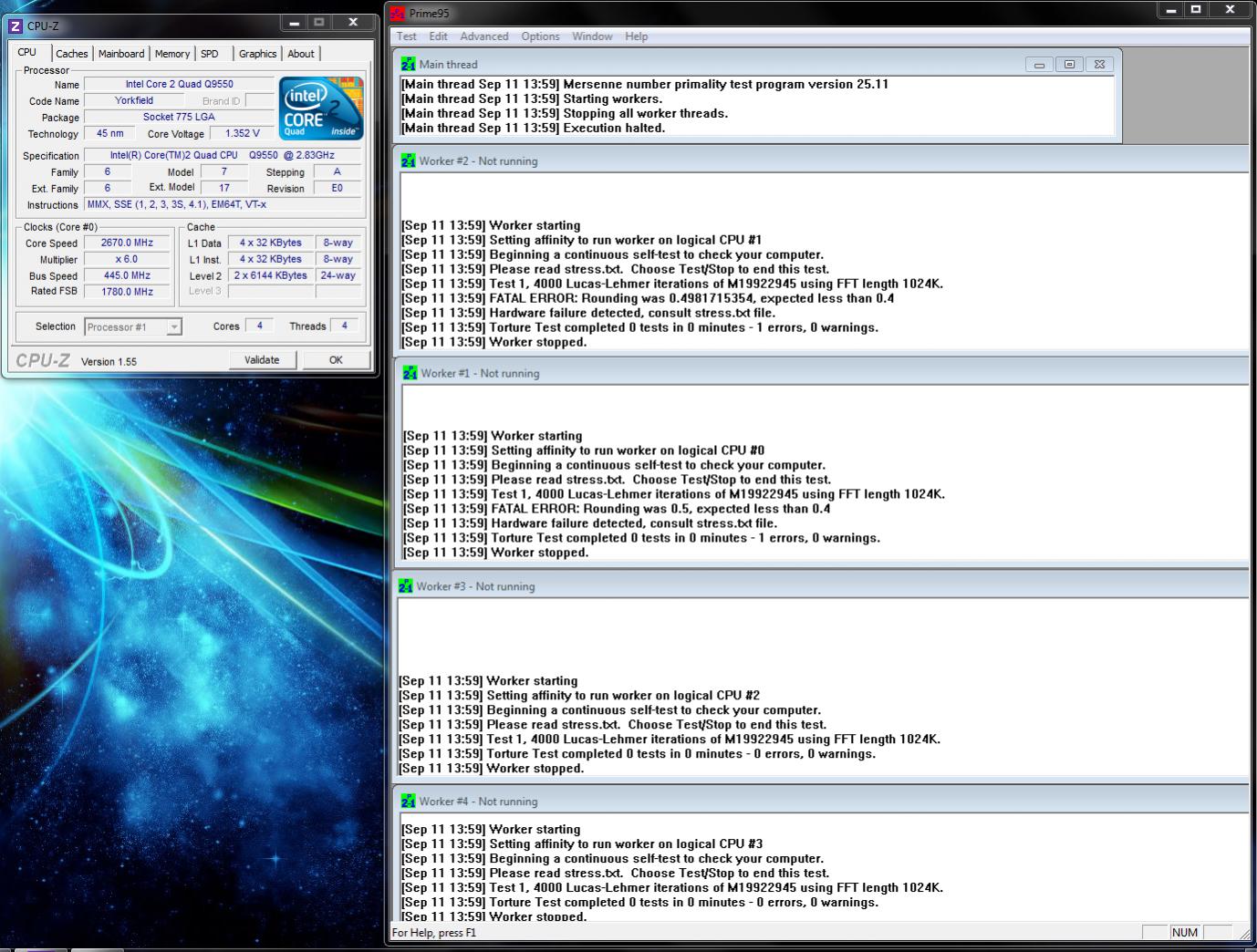This screenshot has width=1257, height=952.
Task: Switch to the About tab
Action: coord(301,54)
